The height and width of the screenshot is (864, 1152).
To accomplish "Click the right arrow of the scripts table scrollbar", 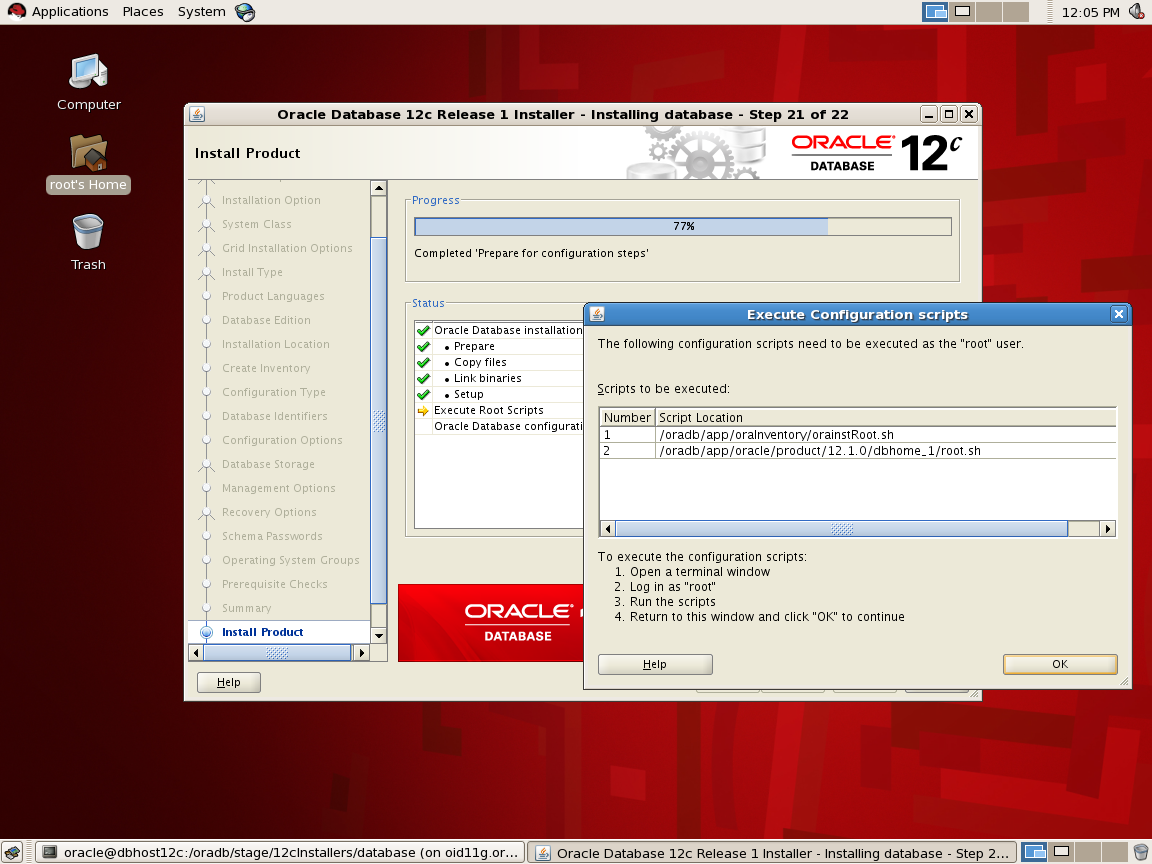I will tap(1108, 528).
